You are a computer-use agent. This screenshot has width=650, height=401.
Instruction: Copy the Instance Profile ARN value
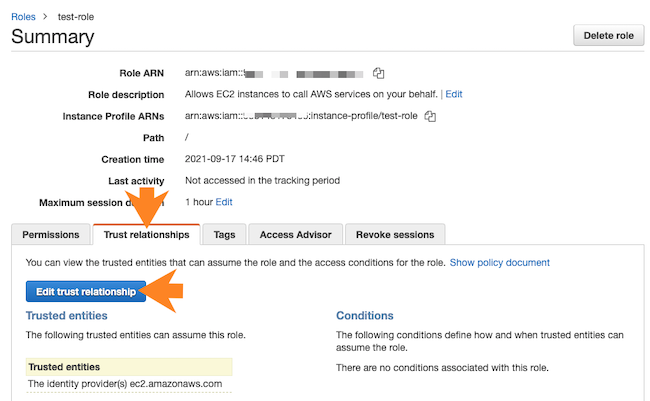point(430,116)
